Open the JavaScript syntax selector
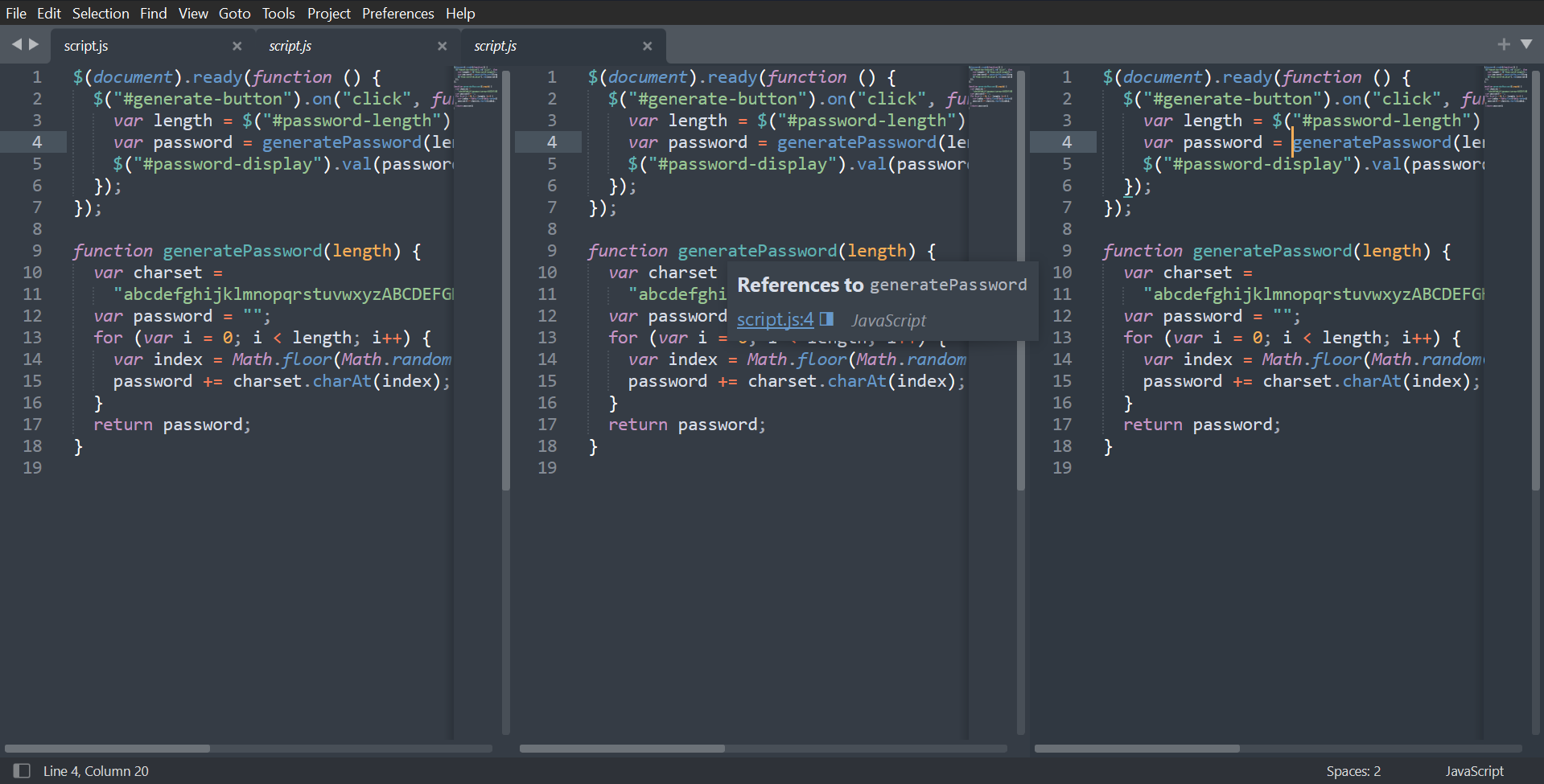 pyautogui.click(x=1474, y=770)
